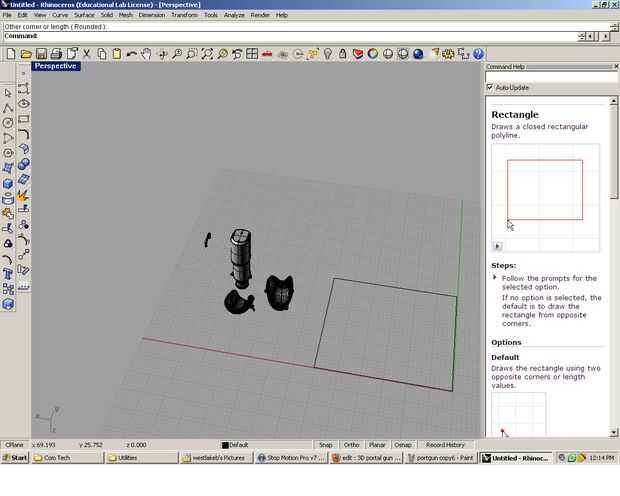Click the Command Help scrollbar down arrow

(x=613, y=432)
